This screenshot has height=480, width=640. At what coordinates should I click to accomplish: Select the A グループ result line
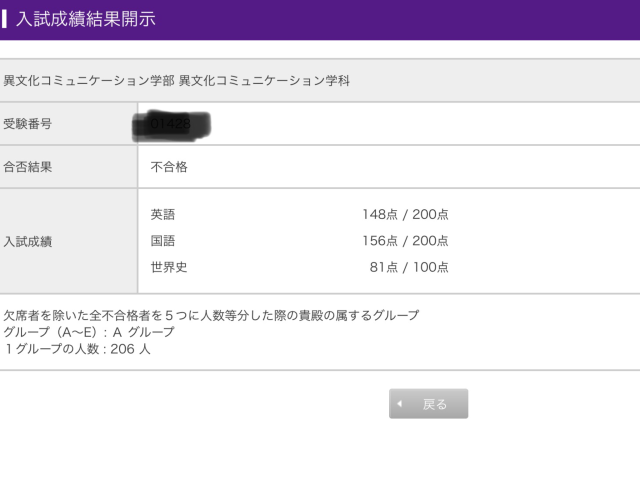pyautogui.click(x=89, y=332)
